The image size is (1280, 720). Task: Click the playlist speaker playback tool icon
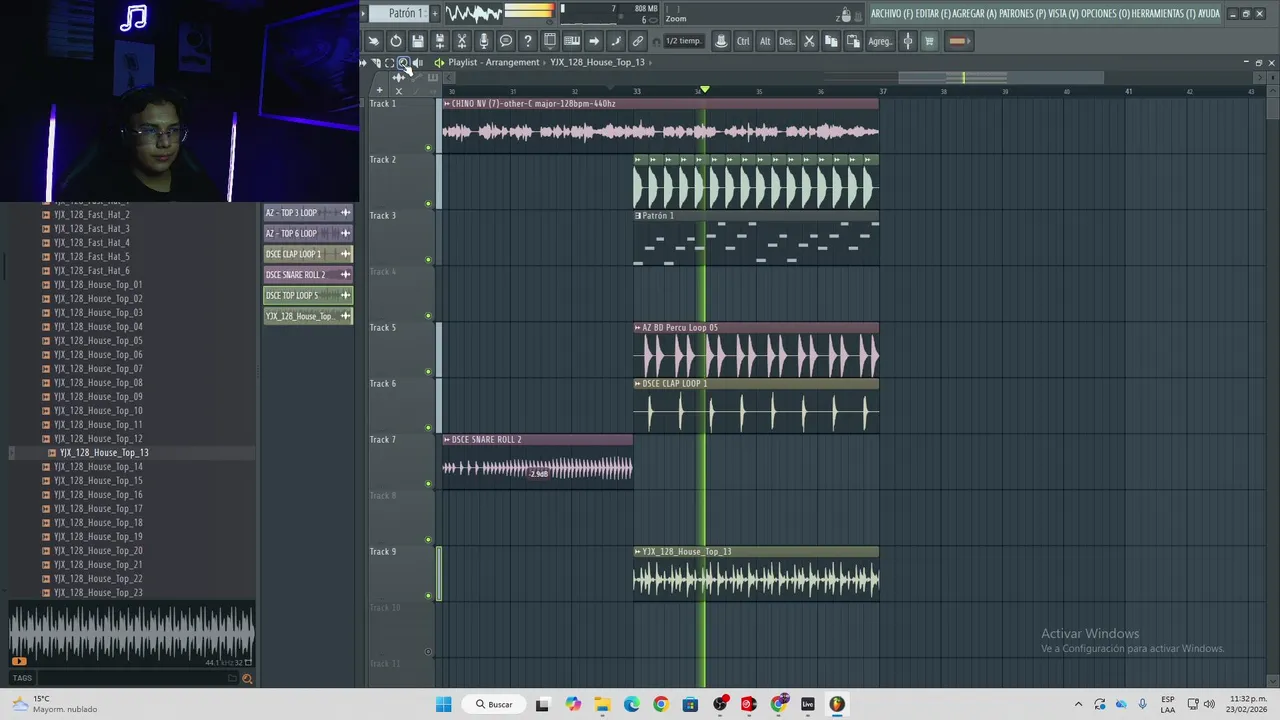point(417,62)
